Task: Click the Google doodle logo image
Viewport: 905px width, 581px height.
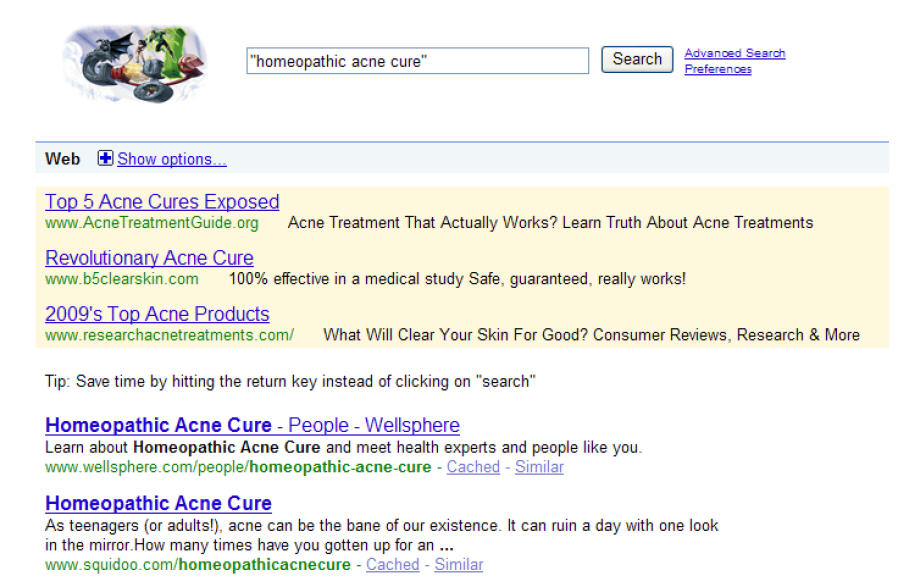Action: (x=135, y=63)
